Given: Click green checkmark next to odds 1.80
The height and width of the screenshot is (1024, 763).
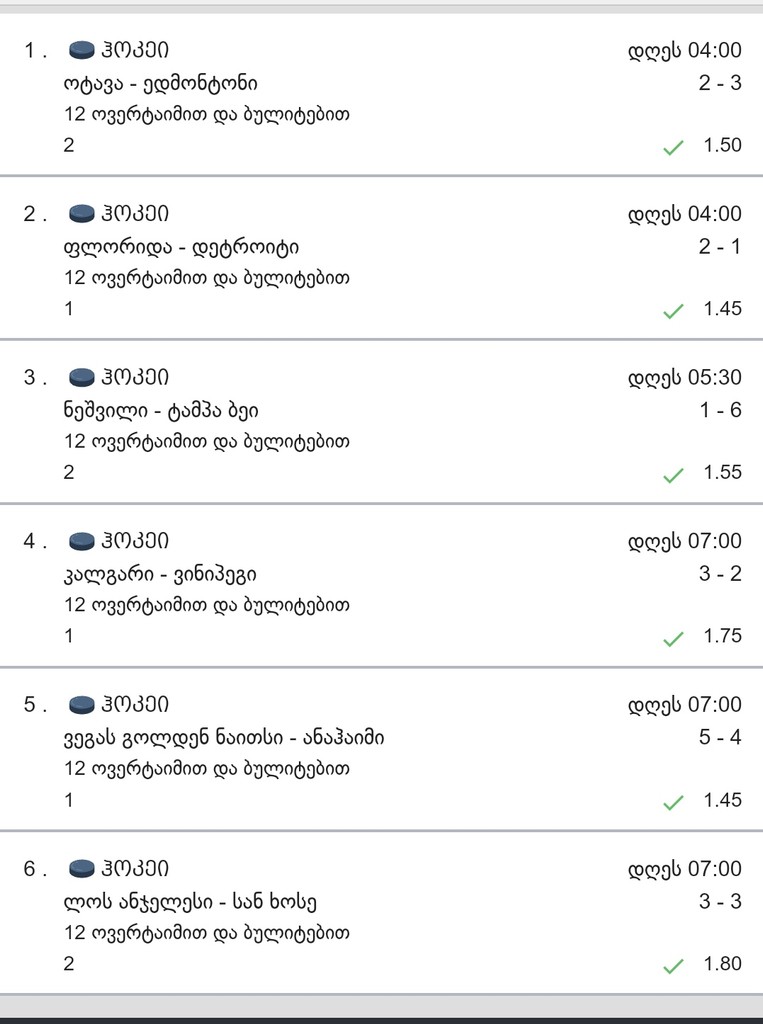Looking at the screenshot, I should point(673,965).
